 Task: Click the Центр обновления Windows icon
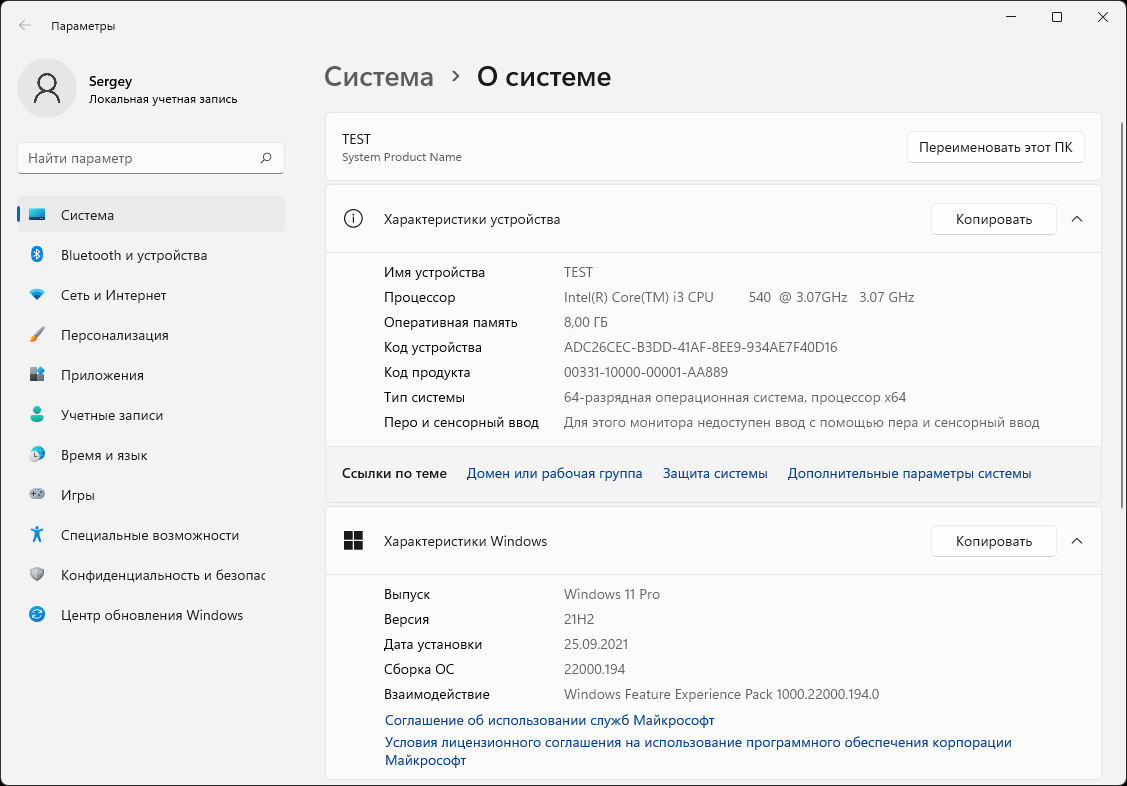37,615
